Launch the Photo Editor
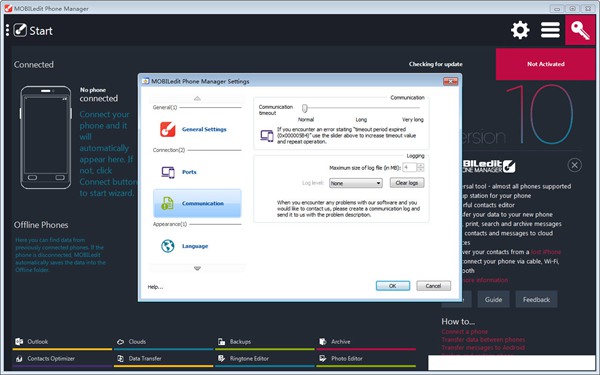The width and height of the screenshot is (600, 375). click(341, 359)
